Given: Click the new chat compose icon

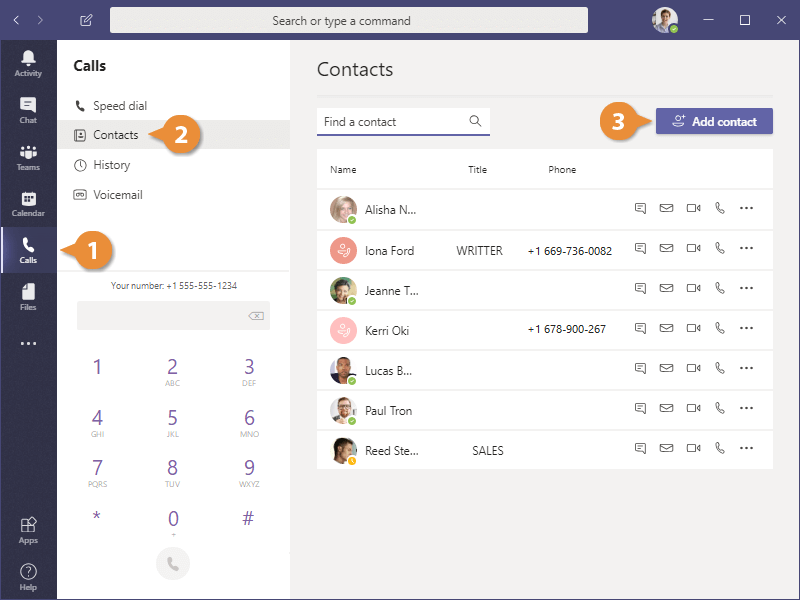Looking at the screenshot, I should [87, 20].
